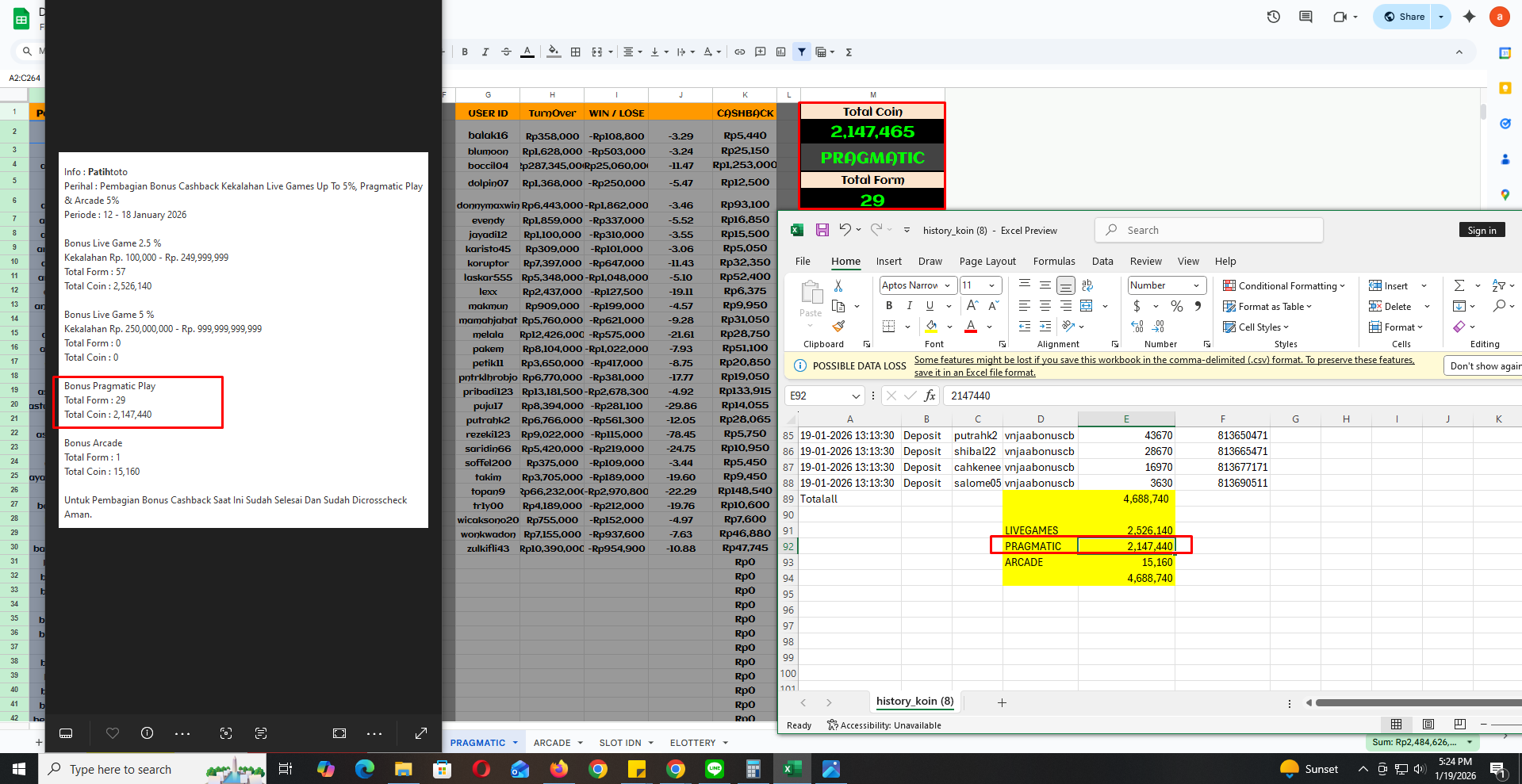The height and width of the screenshot is (784, 1522).
Task: Click the Sign in button in Excel
Action: 1482,230
